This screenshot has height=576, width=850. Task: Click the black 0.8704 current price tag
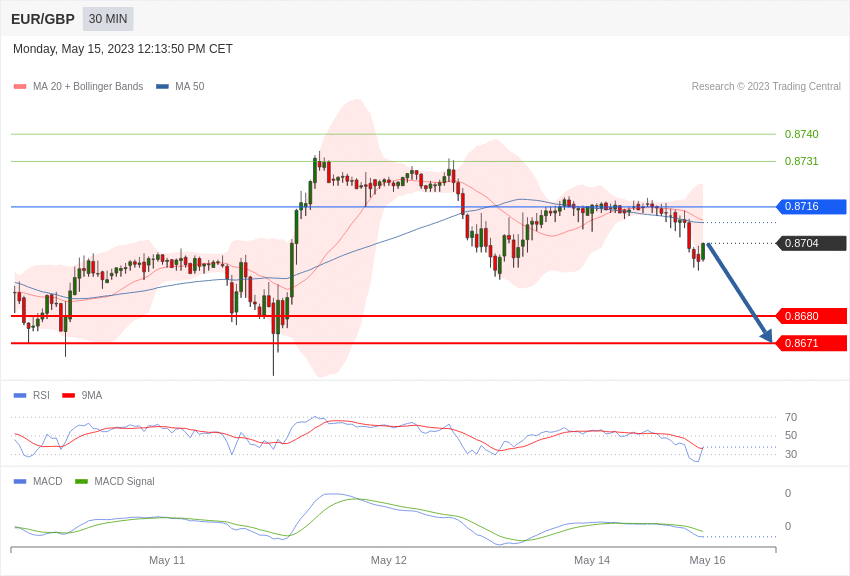(x=811, y=243)
